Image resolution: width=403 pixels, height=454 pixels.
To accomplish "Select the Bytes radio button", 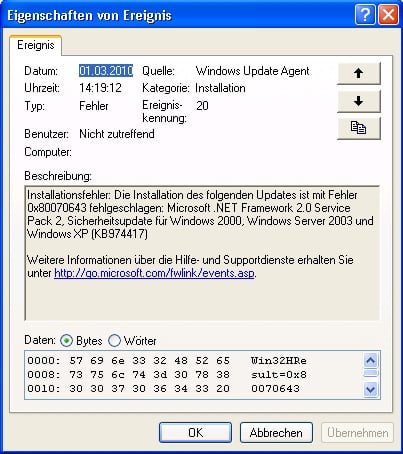I will [x=66, y=341].
